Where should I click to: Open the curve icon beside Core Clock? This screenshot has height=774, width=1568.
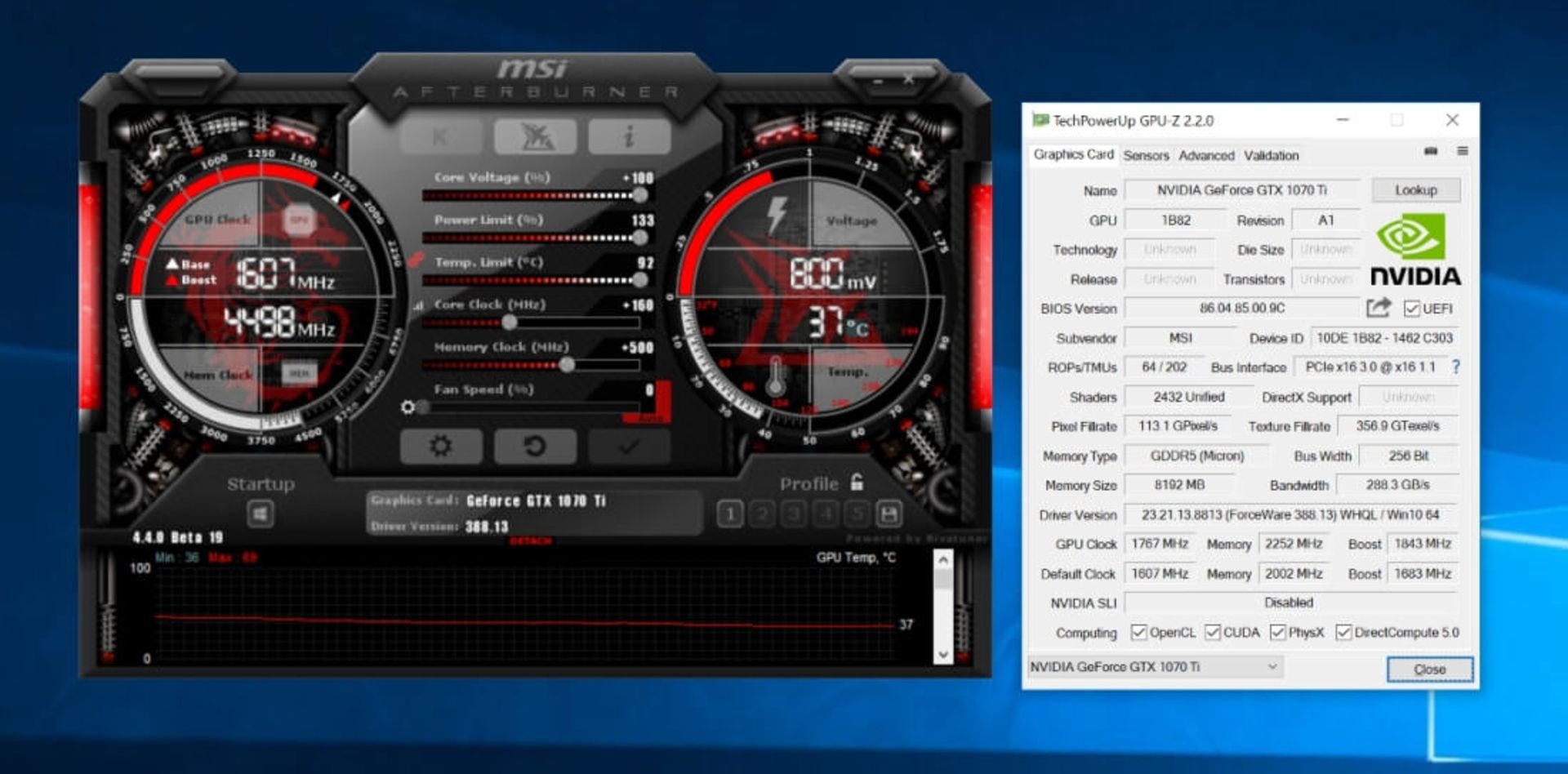coord(419,305)
